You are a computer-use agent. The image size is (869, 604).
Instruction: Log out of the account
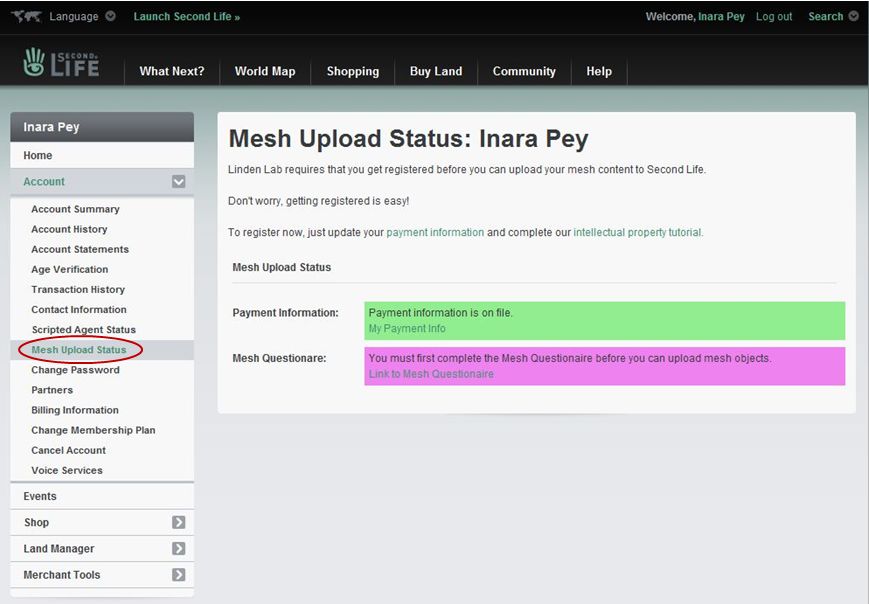(x=774, y=16)
